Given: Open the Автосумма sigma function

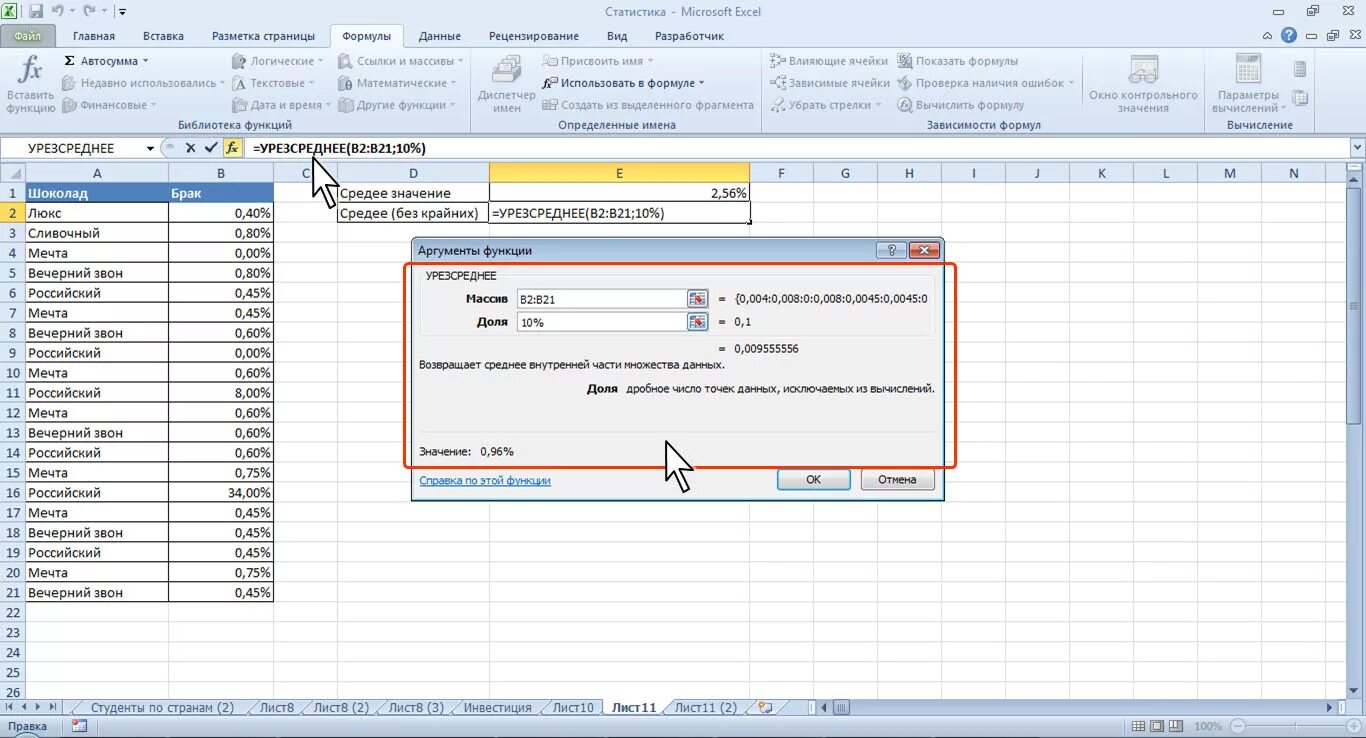Looking at the screenshot, I should (106, 61).
